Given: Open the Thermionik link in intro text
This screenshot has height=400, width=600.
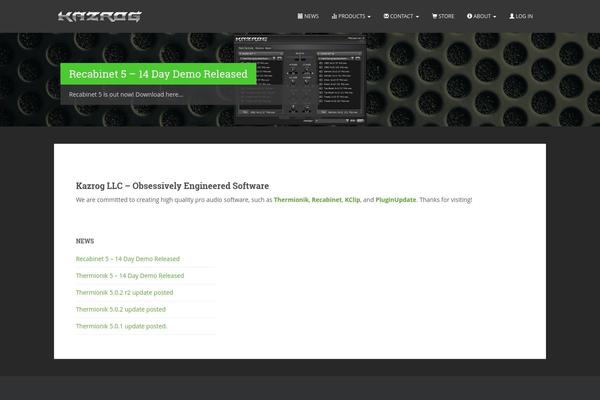Looking at the screenshot, I should tap(291, 200).
